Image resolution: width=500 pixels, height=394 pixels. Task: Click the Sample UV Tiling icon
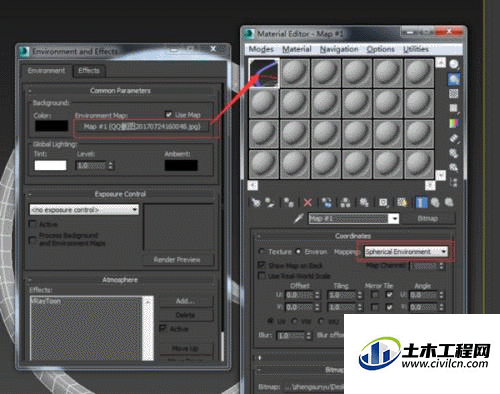coord(454,108)
